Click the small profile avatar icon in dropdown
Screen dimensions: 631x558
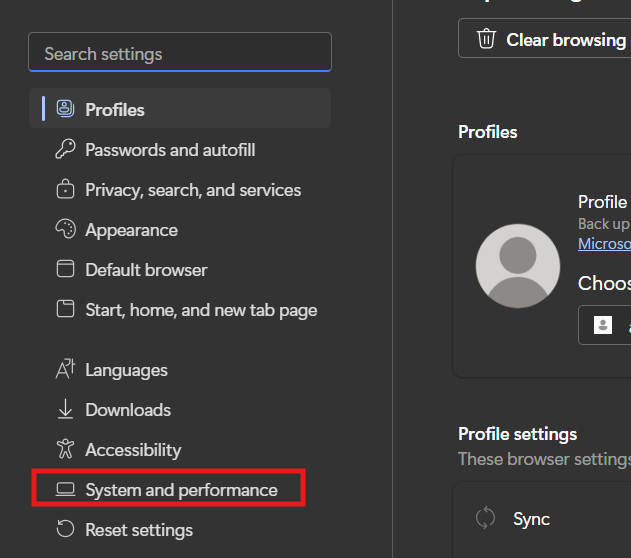(x=603, y=325)
